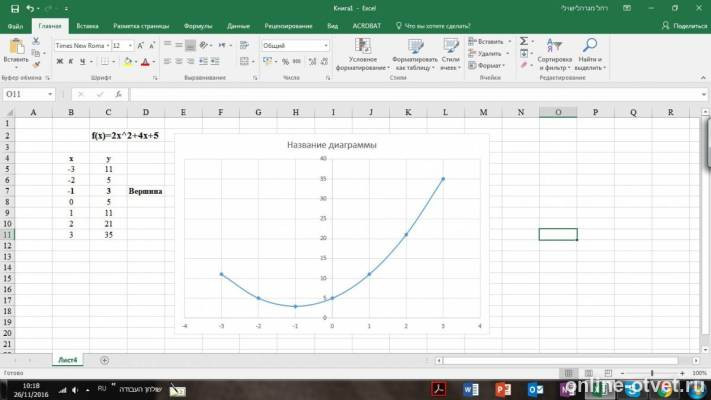Click the Orientation text-angle icon
The image size is (711, 400).
(204, 45)
